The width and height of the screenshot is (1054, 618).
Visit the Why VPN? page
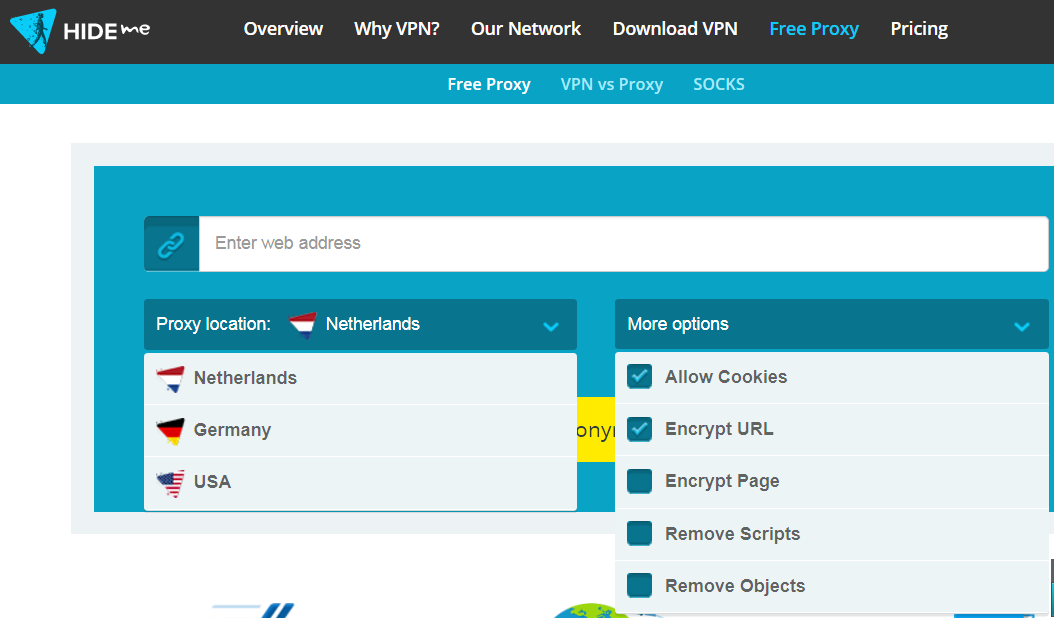397,29
